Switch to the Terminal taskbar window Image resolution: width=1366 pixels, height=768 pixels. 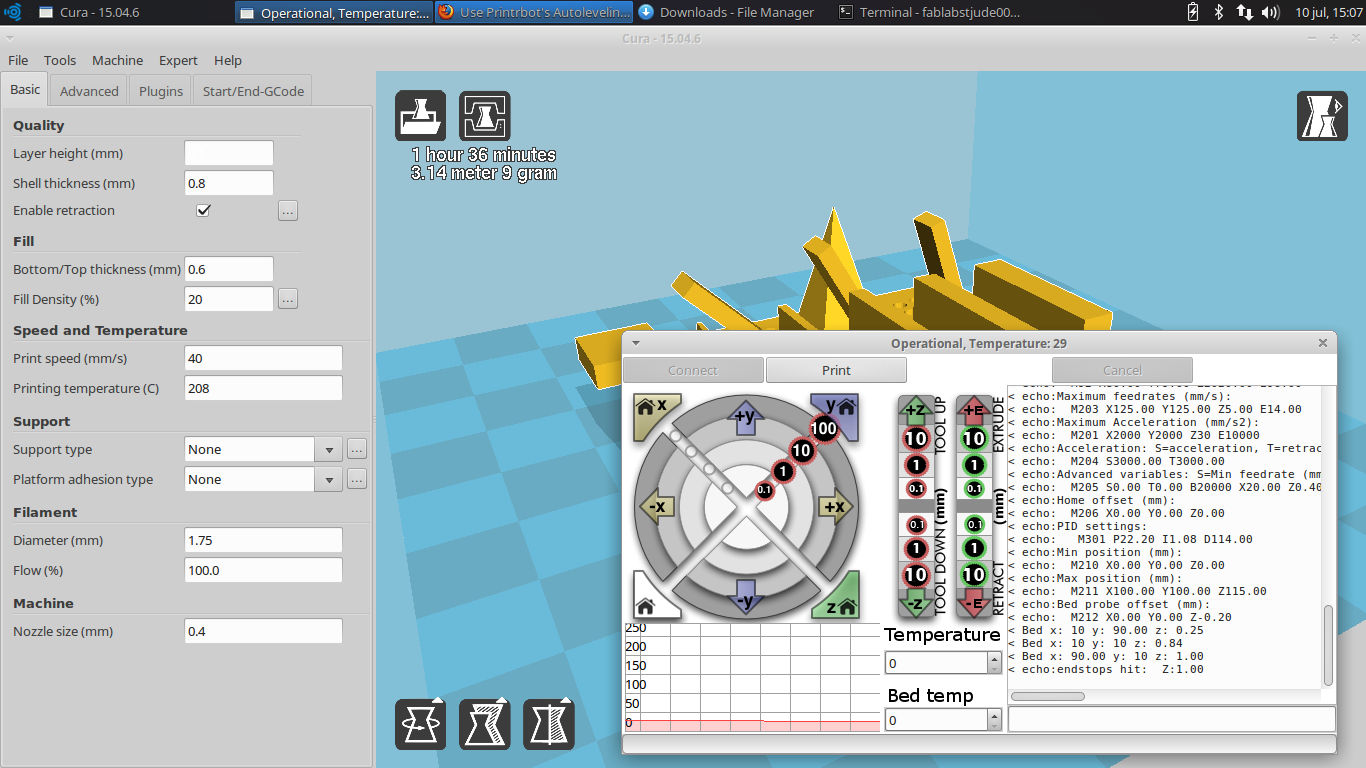pyautogui.click(x=930, y=12)
